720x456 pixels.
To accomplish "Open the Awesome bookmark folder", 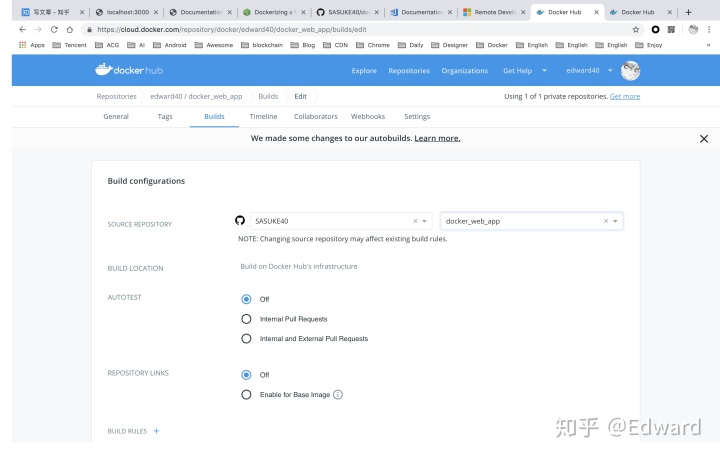I will (214, 45).
